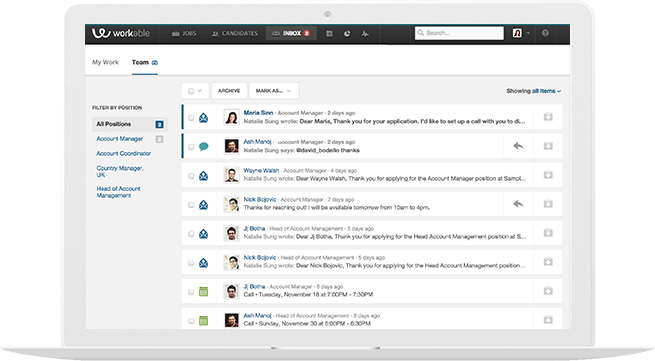Open the select-all checkbox dropdown
Screen dimensions: 655x361
(195, 91)
